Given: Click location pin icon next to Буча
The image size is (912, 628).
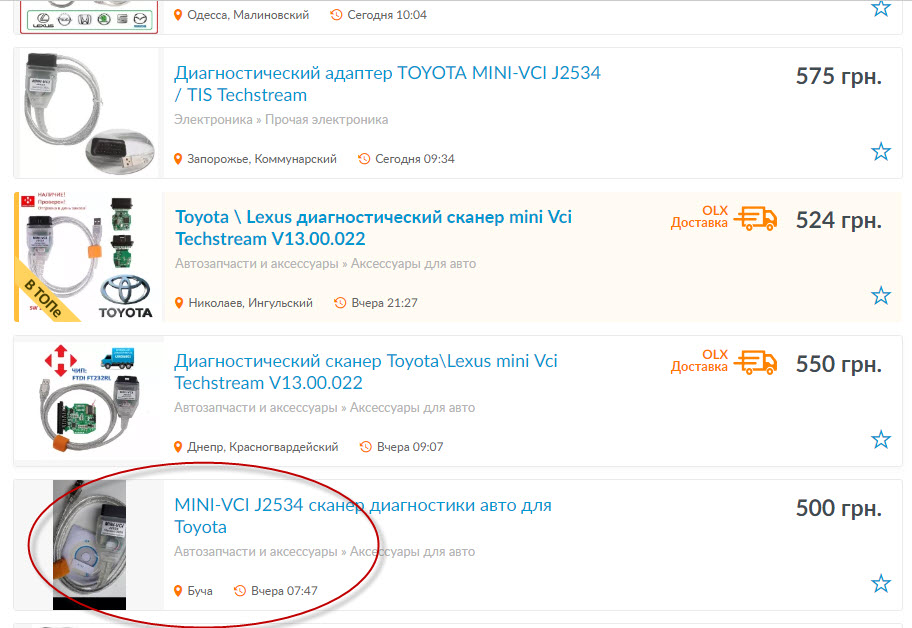Looking at the screenshot, I should click(179, 591).
